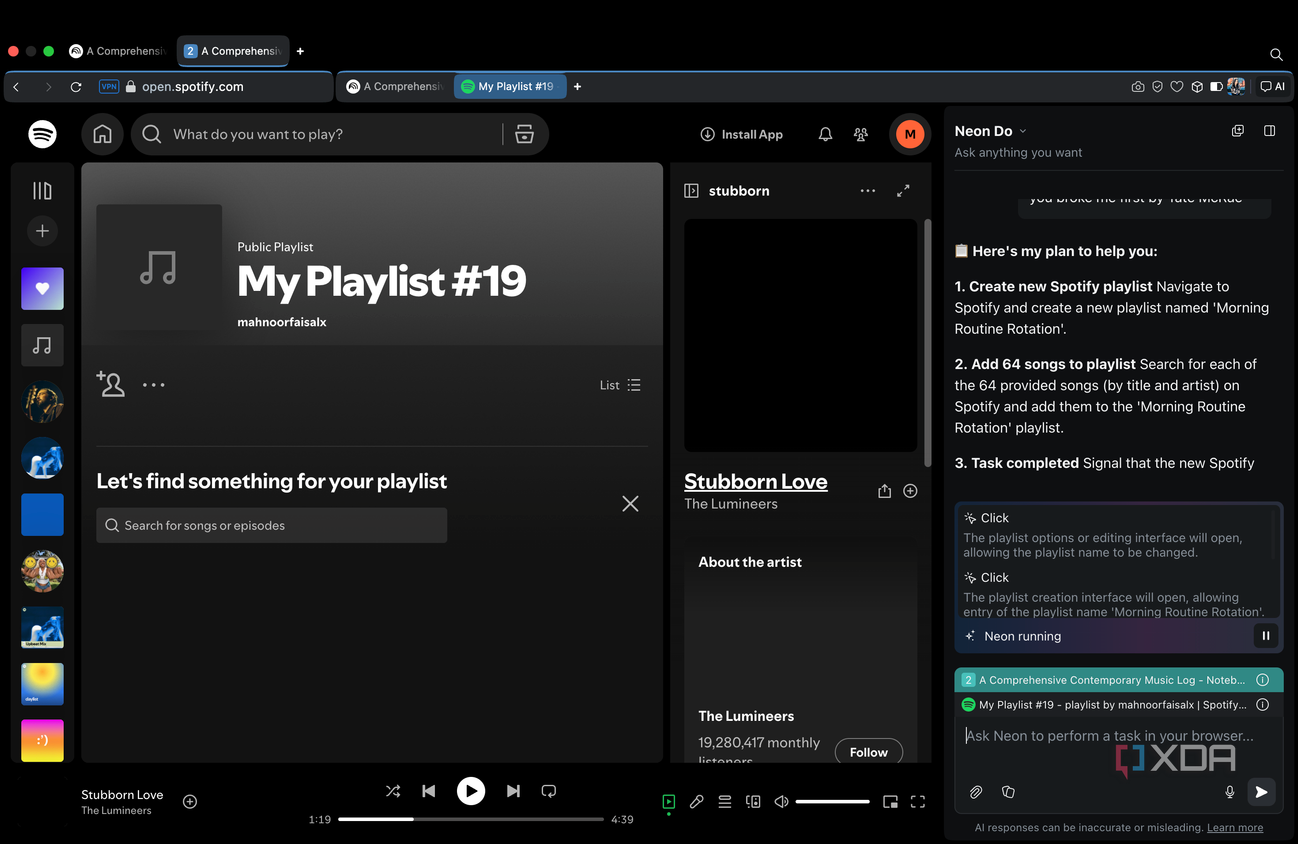Click Install App button

pyautogui.click(x=741, y=134)
